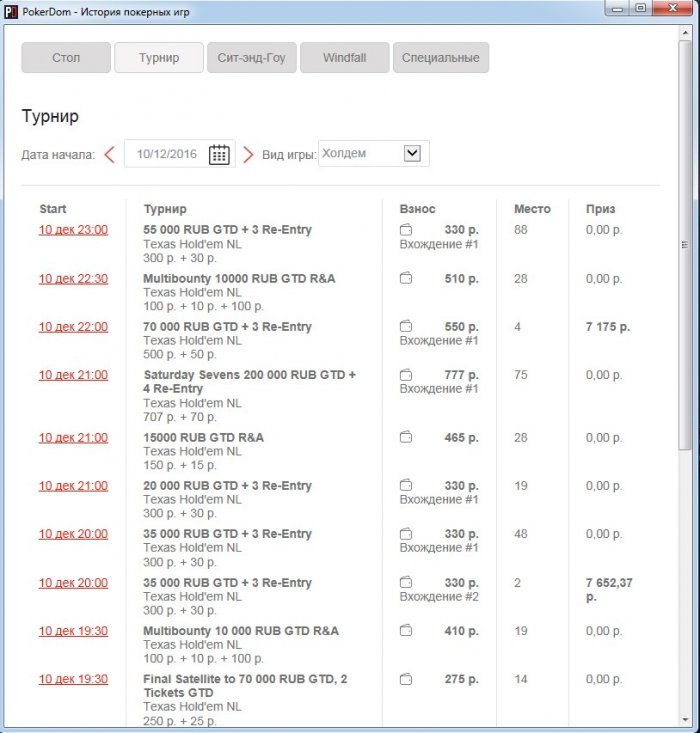The width and height of the screenshot is (700, 733).
Task: Click buy-in amount 410 р.
Action: (462, 631)
